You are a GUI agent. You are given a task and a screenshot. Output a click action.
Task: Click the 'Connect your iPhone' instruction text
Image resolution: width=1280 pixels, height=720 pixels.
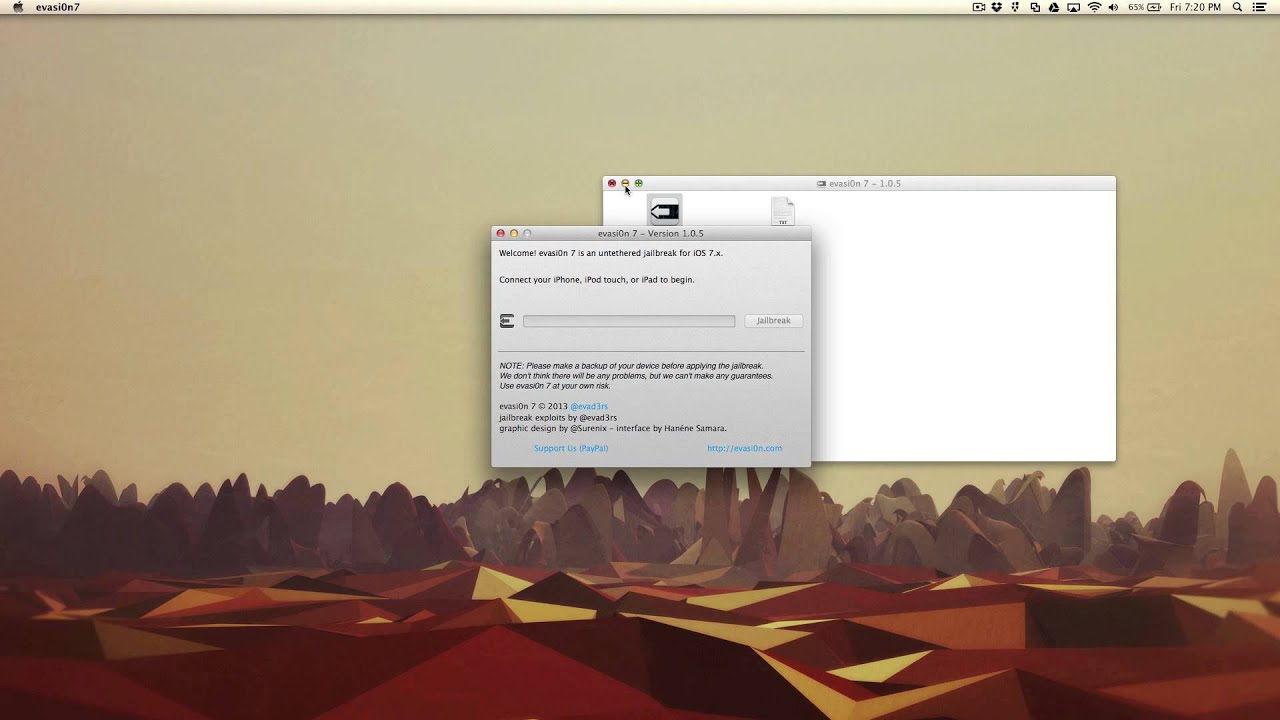597,280
